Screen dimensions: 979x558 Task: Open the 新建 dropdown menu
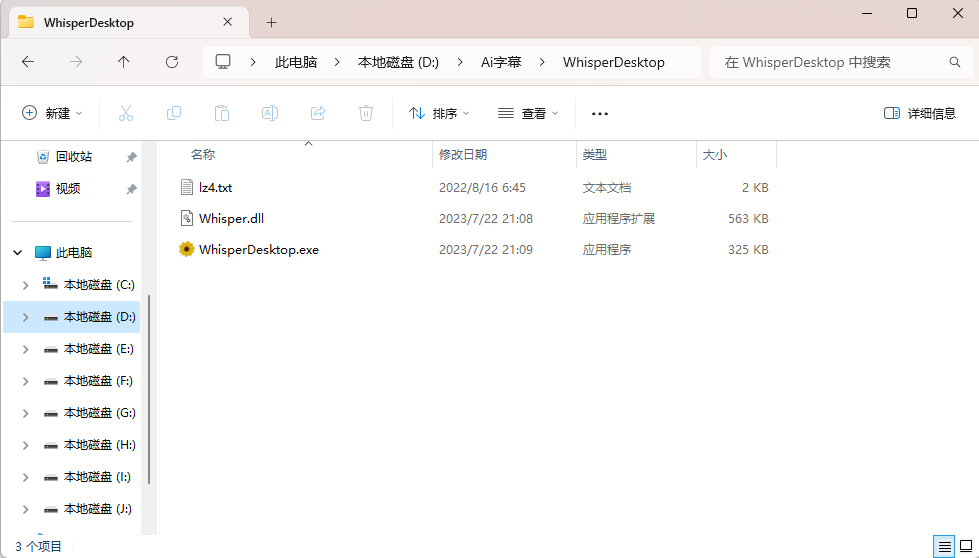coord(52,113)
